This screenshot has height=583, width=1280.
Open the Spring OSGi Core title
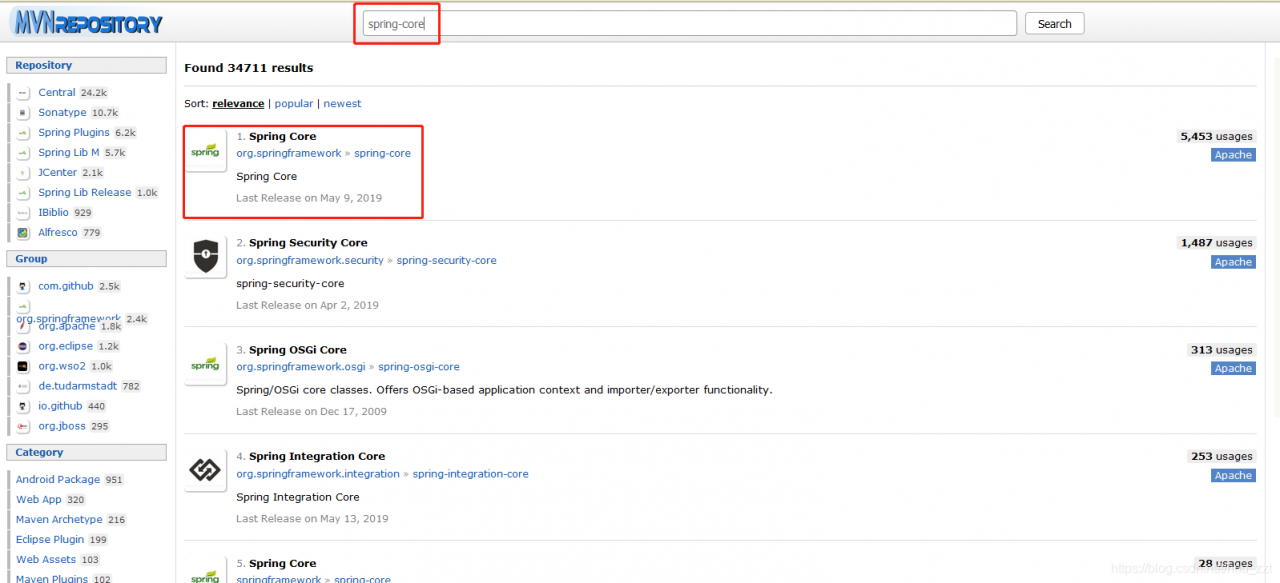pos(298,350)
